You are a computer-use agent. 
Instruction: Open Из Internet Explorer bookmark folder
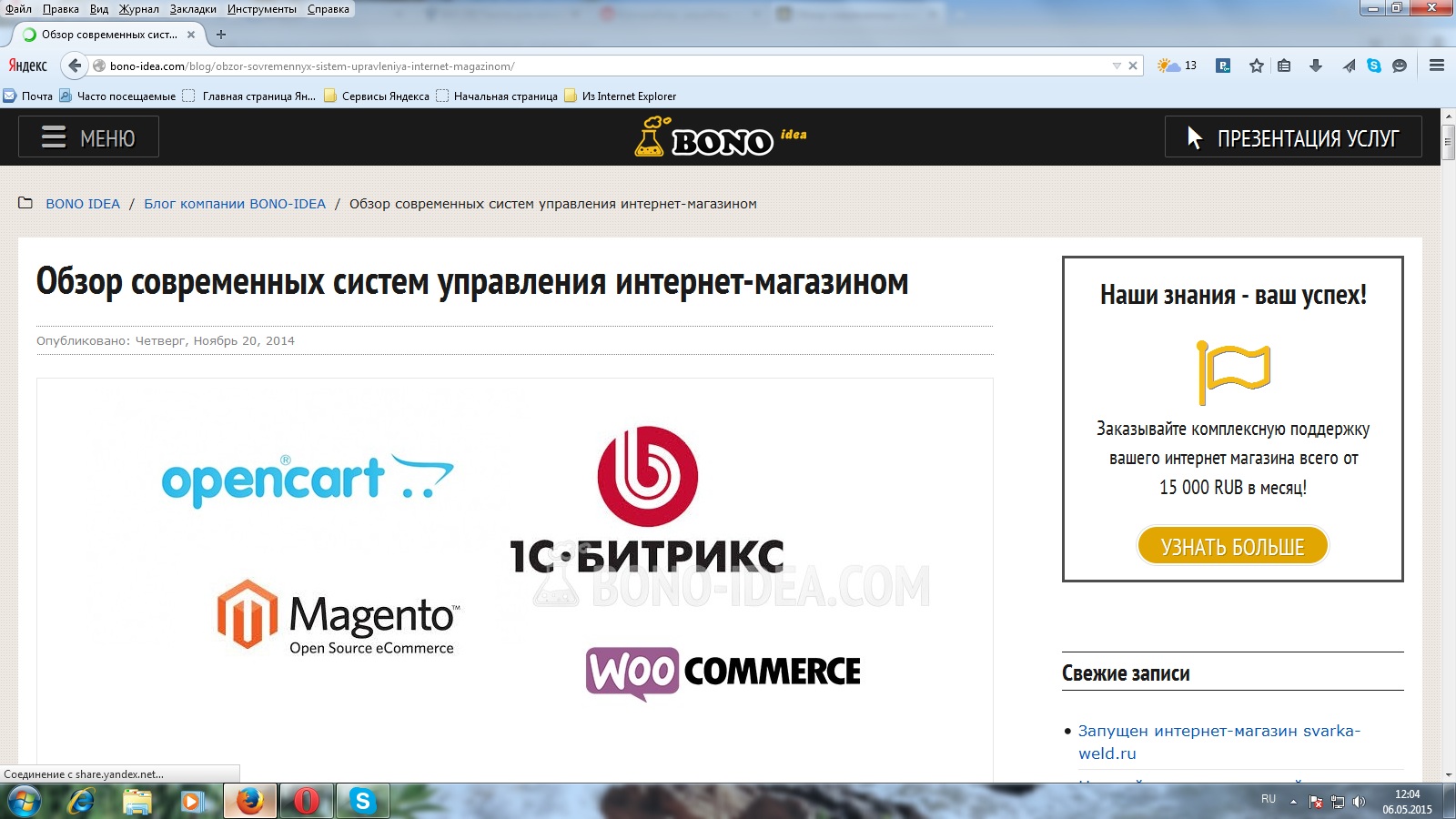[x=621, y=96]
